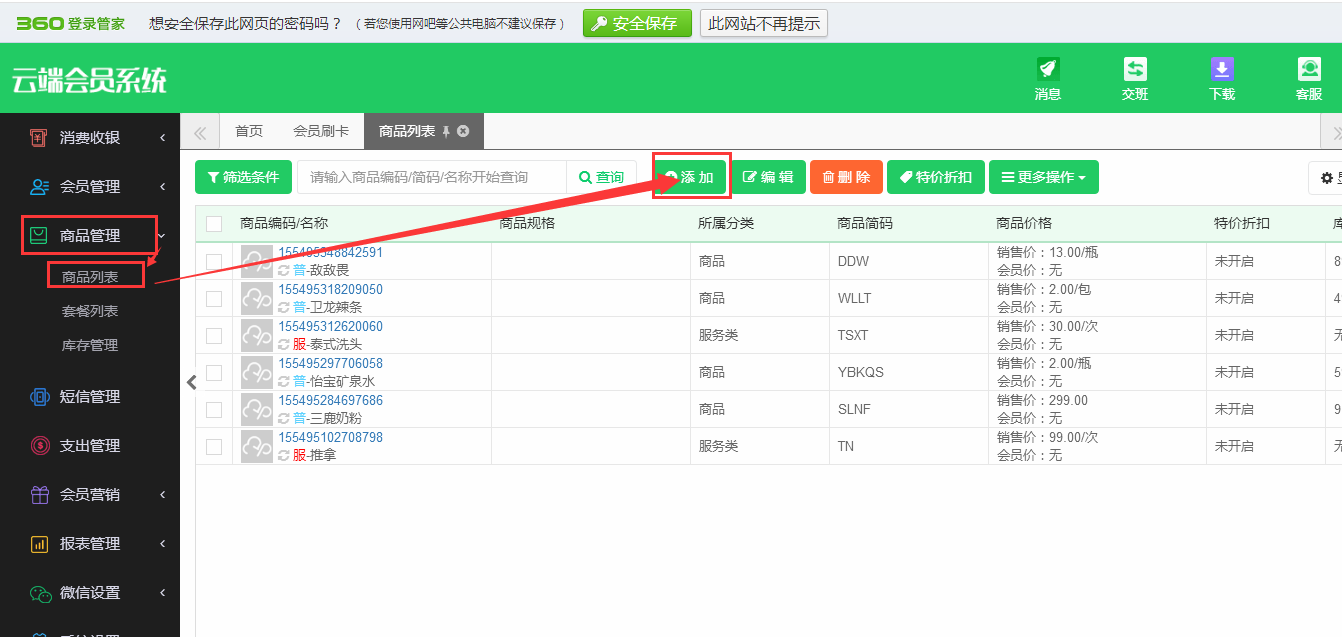Click the 商品管理 product icon
This screenshot has height=637, width=1342.
tap(39, 235)
